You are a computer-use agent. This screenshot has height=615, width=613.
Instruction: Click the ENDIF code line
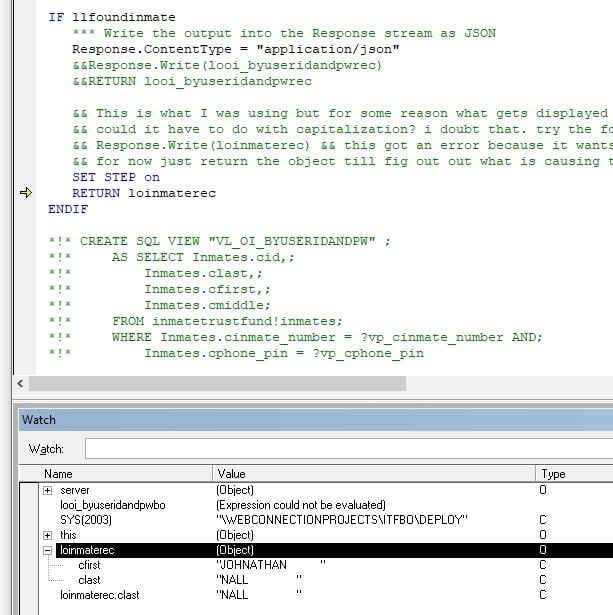pos(68,209)
